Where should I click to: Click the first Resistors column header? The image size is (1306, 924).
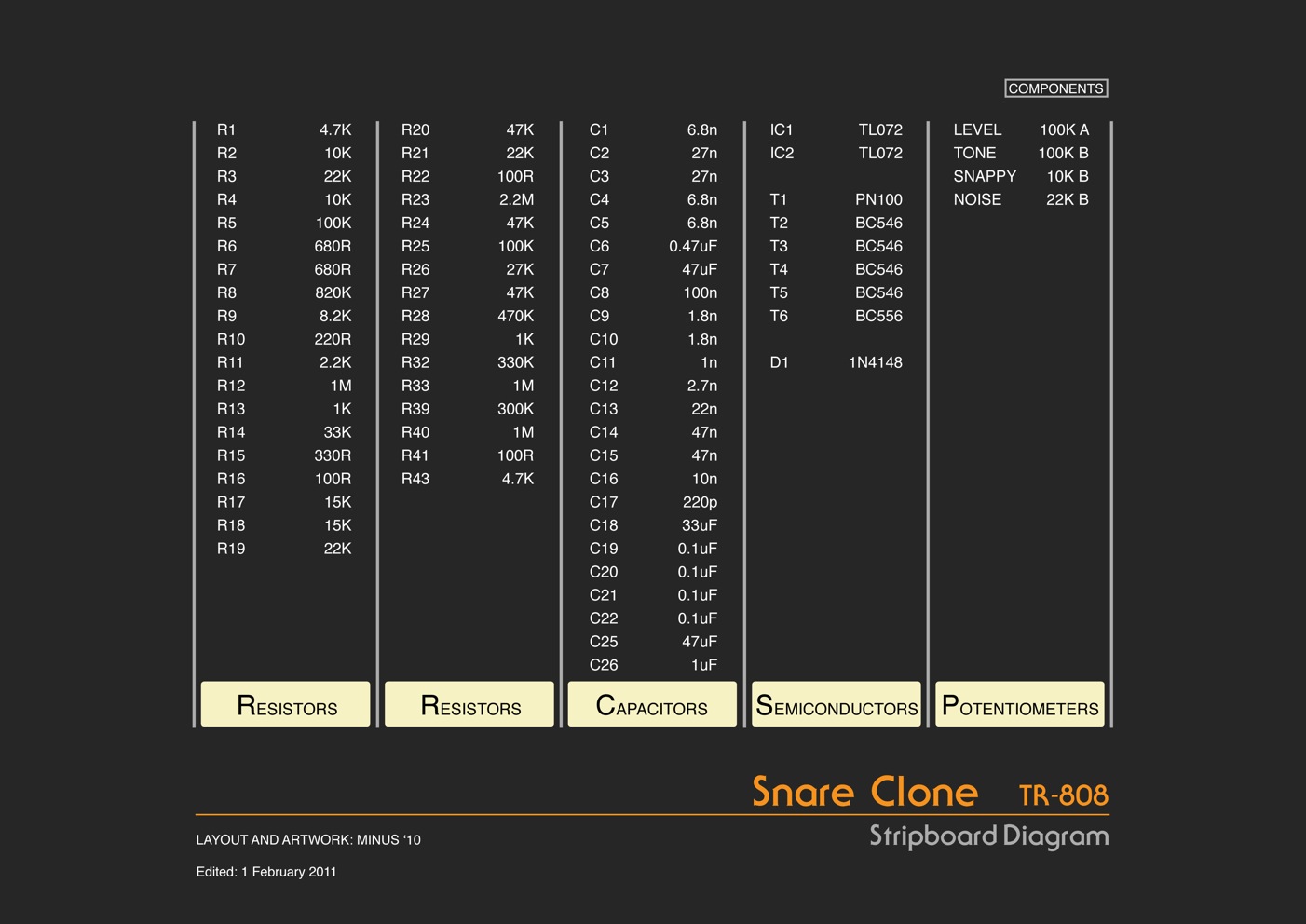286,705
